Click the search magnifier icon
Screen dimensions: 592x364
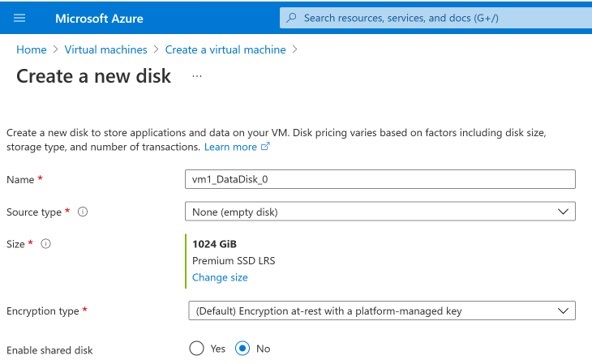point(291,18)
